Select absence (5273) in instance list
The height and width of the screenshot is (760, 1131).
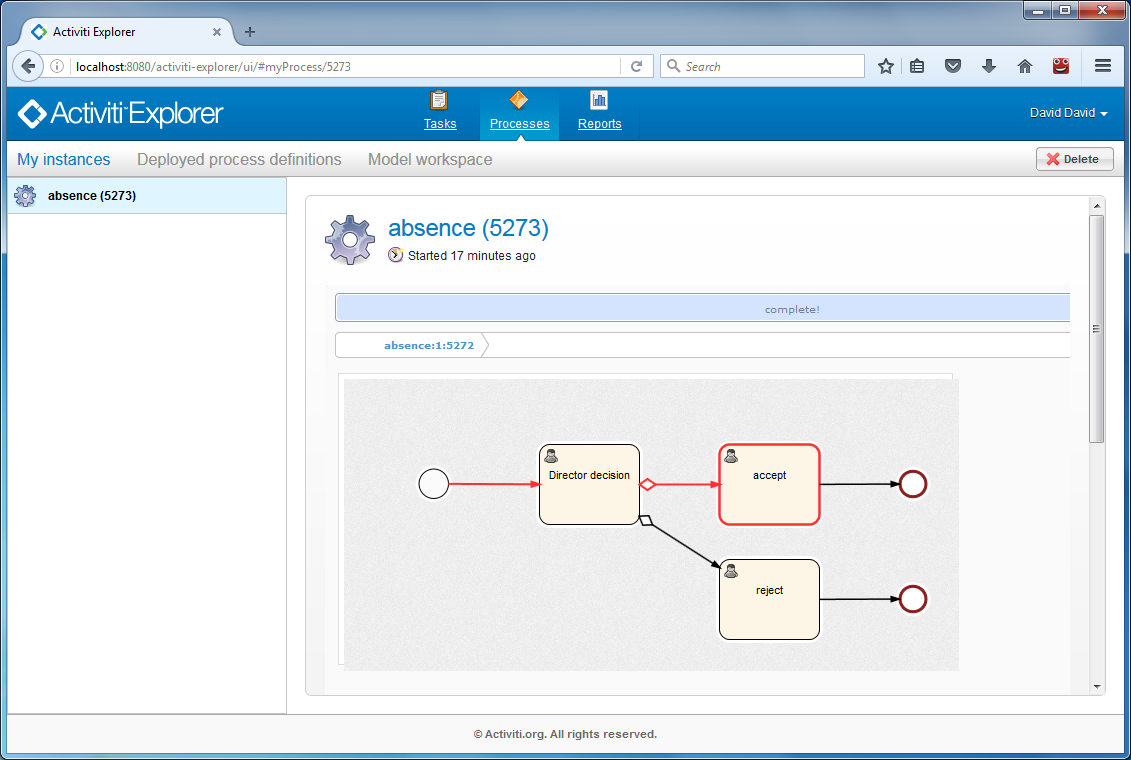(x=92, y=196)
